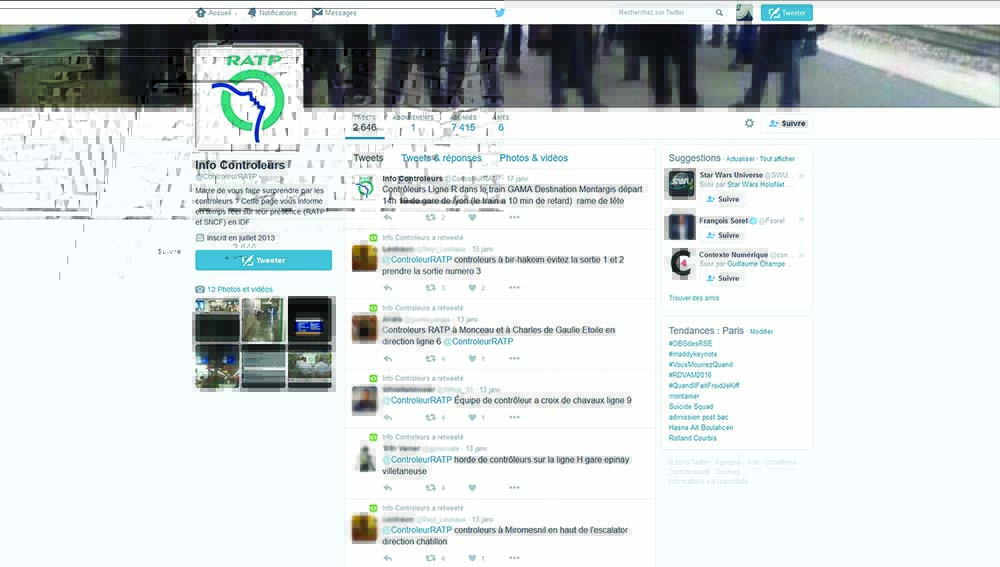The image size is (1000, 567).
Task: Open Messages in top bar
Action: pos(334,13)
